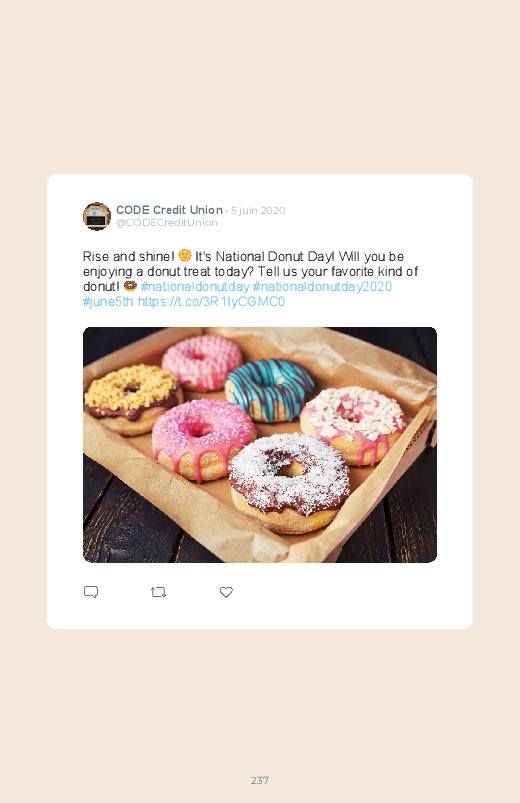Viewport: 520px width, 803px height.
Task: Click the donut with white chocolate flakes
Action: coord(353,425)
